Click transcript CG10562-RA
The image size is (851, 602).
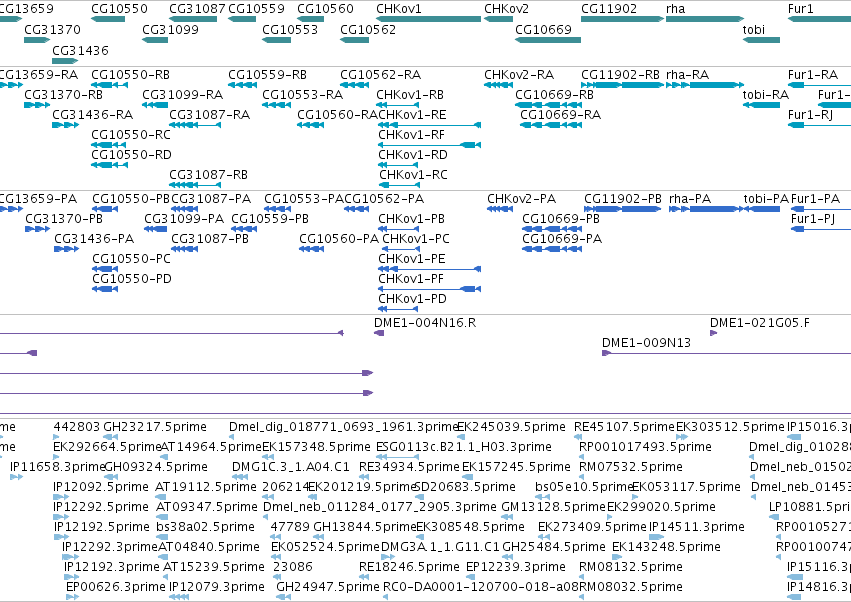point(380,74)
